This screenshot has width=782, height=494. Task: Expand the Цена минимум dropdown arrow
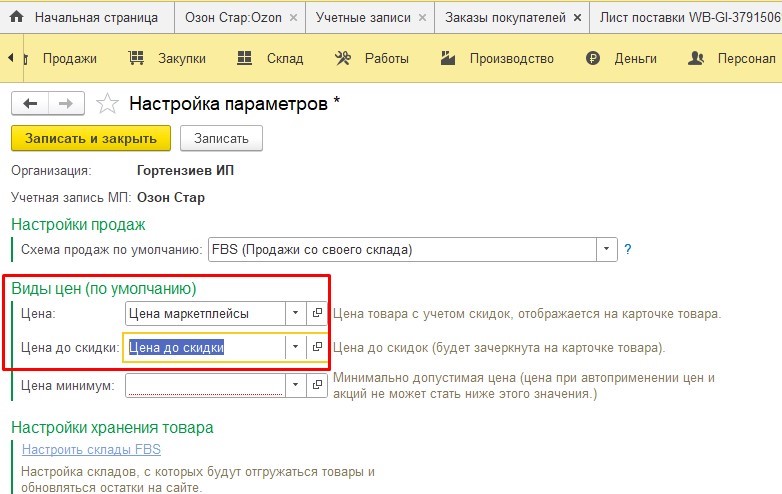[295, 385]
